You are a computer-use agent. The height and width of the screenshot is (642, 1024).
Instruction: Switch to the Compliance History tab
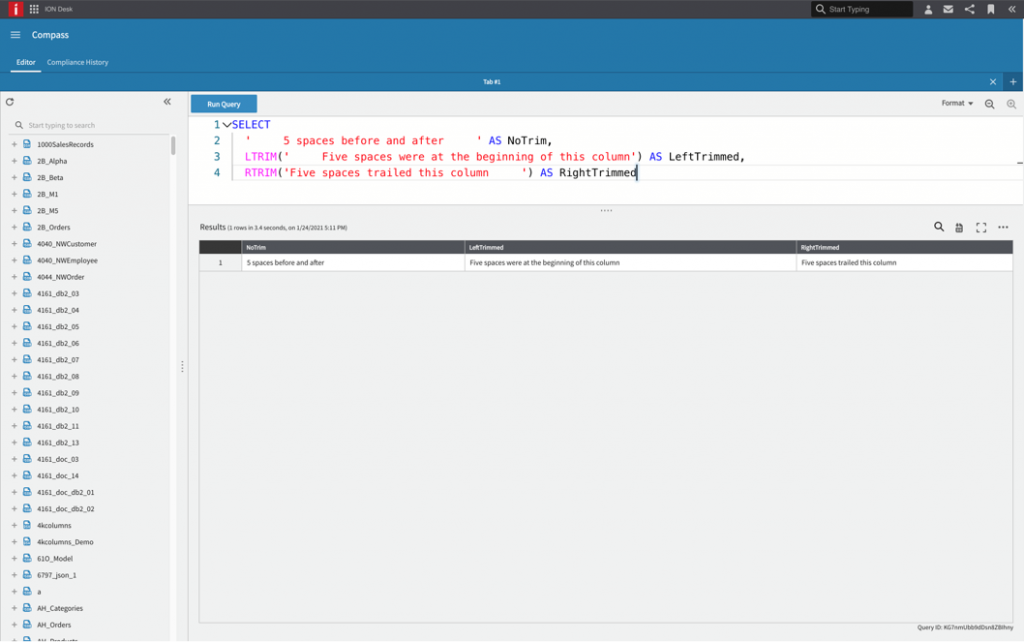point(77,62)
